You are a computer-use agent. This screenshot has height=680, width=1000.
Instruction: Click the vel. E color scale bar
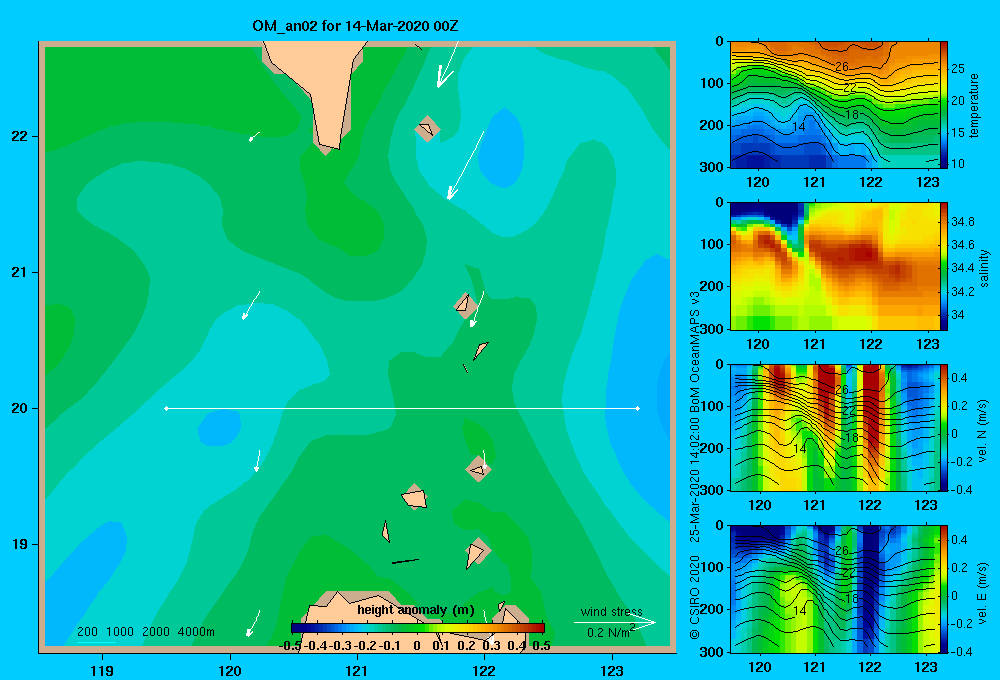coord(944,589)
